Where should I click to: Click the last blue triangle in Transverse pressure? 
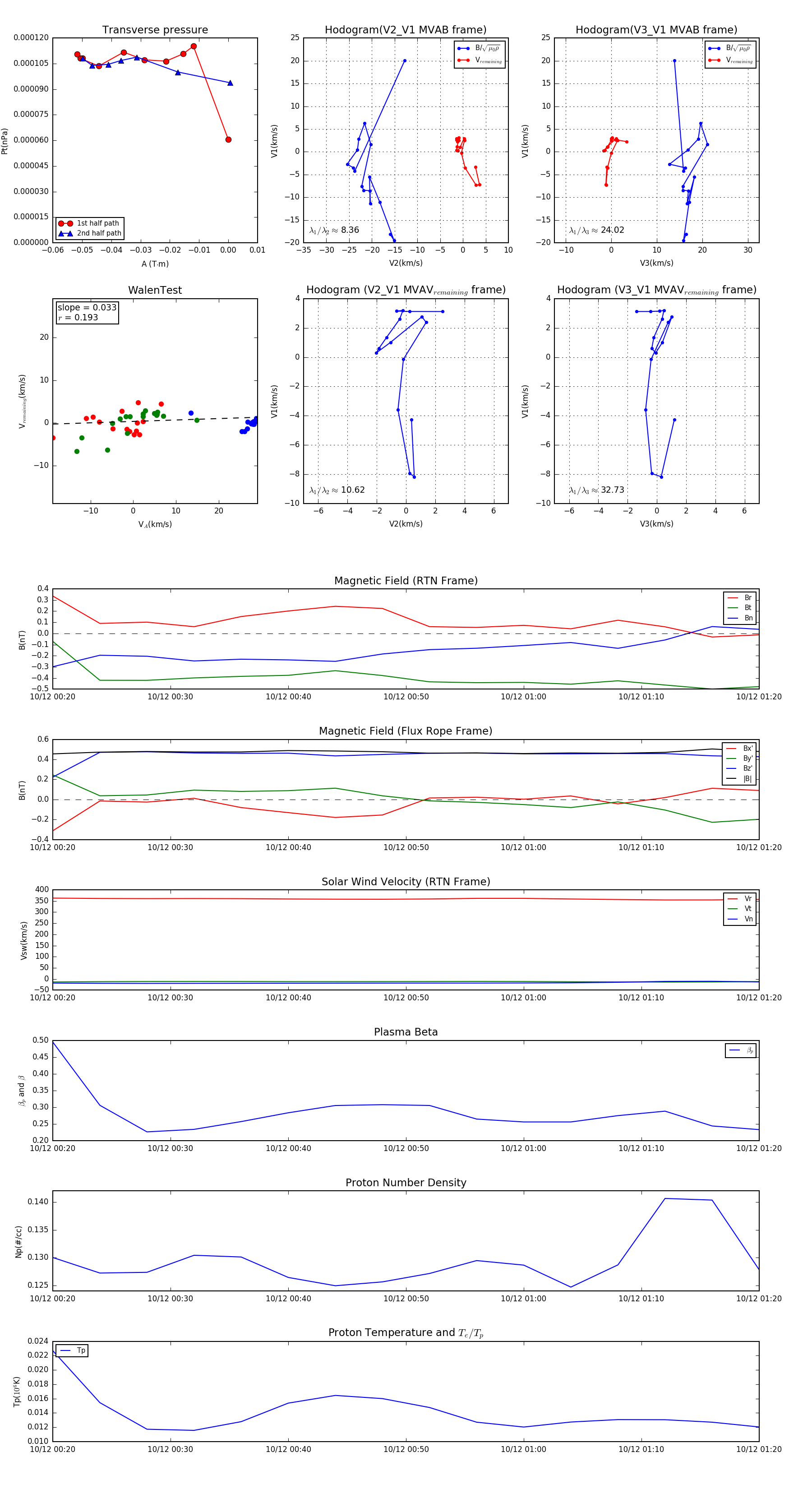tap(230, 83)
